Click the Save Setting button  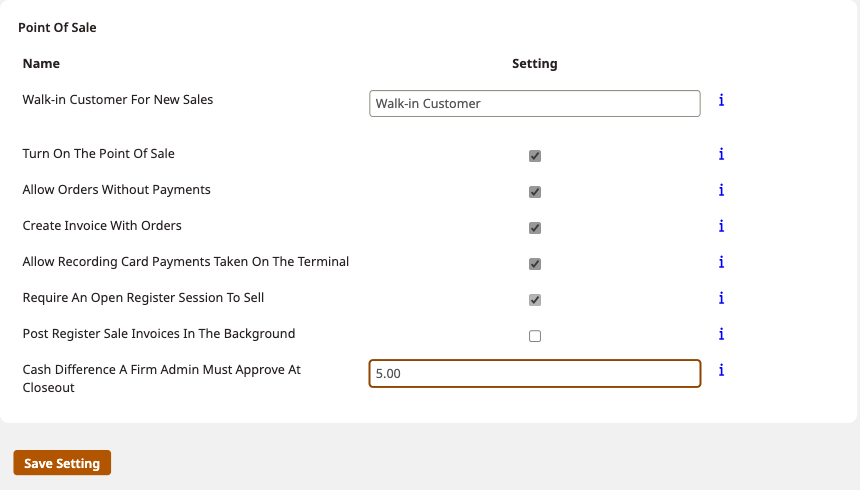point(62,463)
